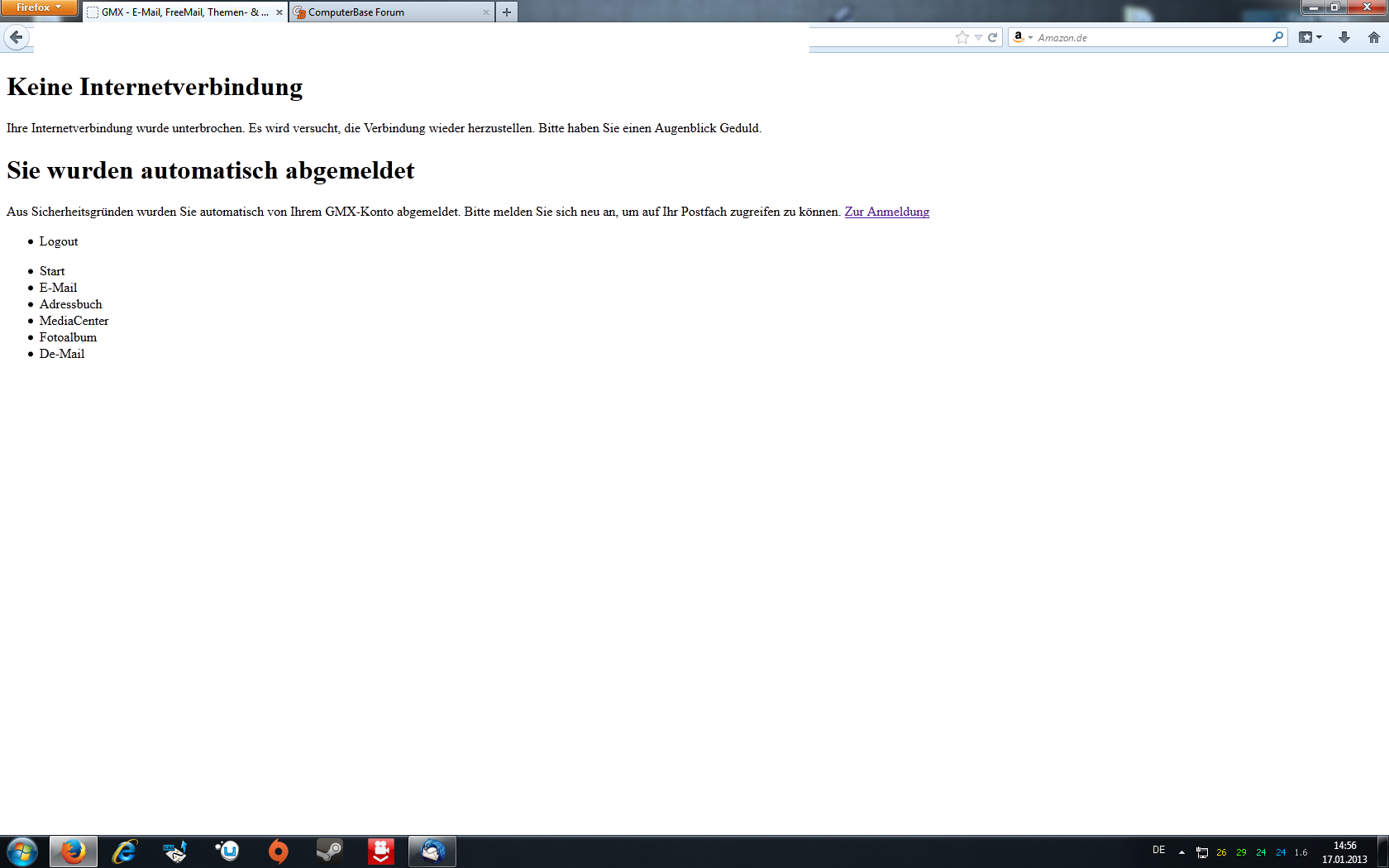Click the 'MediaCenter' list entry
Screen dimensions: 1389x868
[74, 321]
